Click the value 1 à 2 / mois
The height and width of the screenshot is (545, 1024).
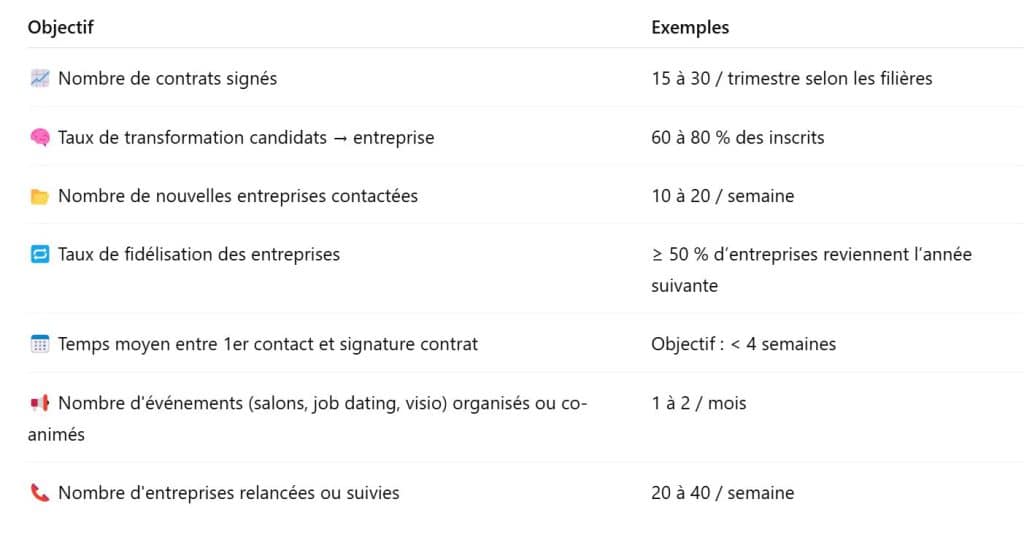tap(698, 403)
